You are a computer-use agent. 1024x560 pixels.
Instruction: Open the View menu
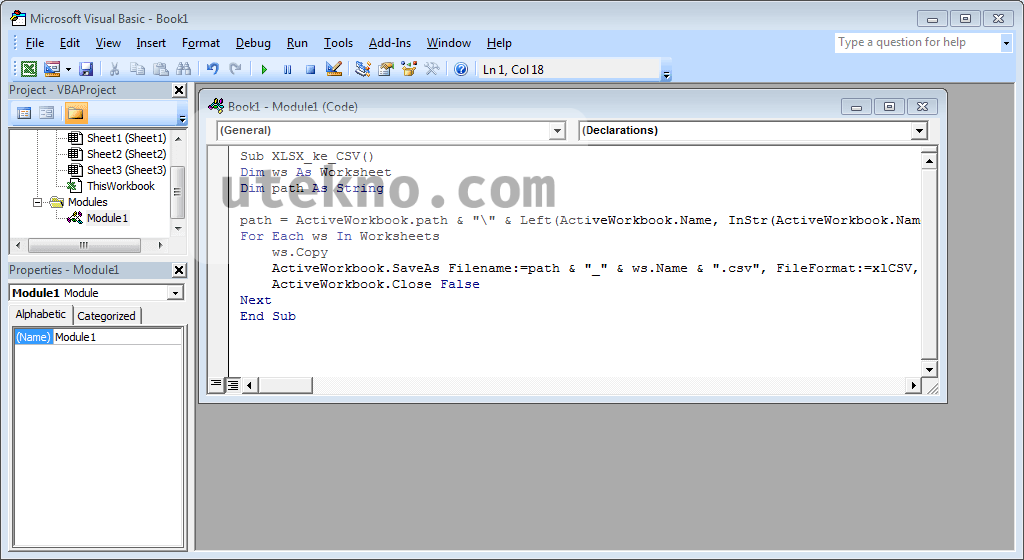108,43
